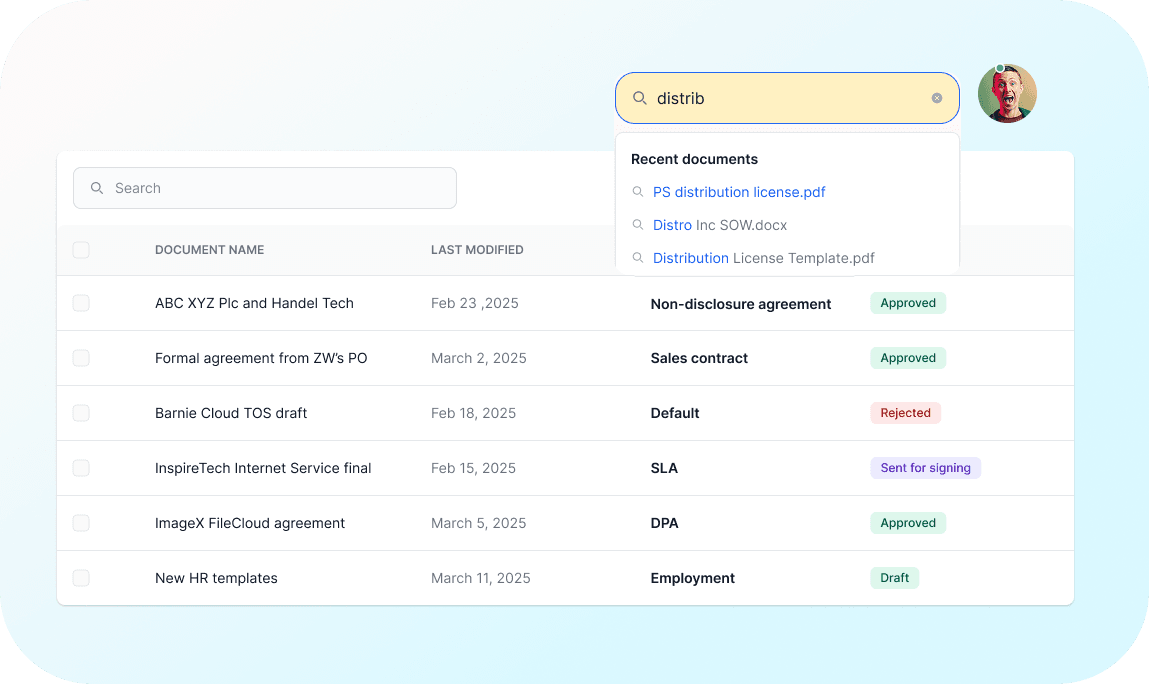
Task: Click the search icon next to Distribution License Template.pdf
Action: (x=638, y=258)
